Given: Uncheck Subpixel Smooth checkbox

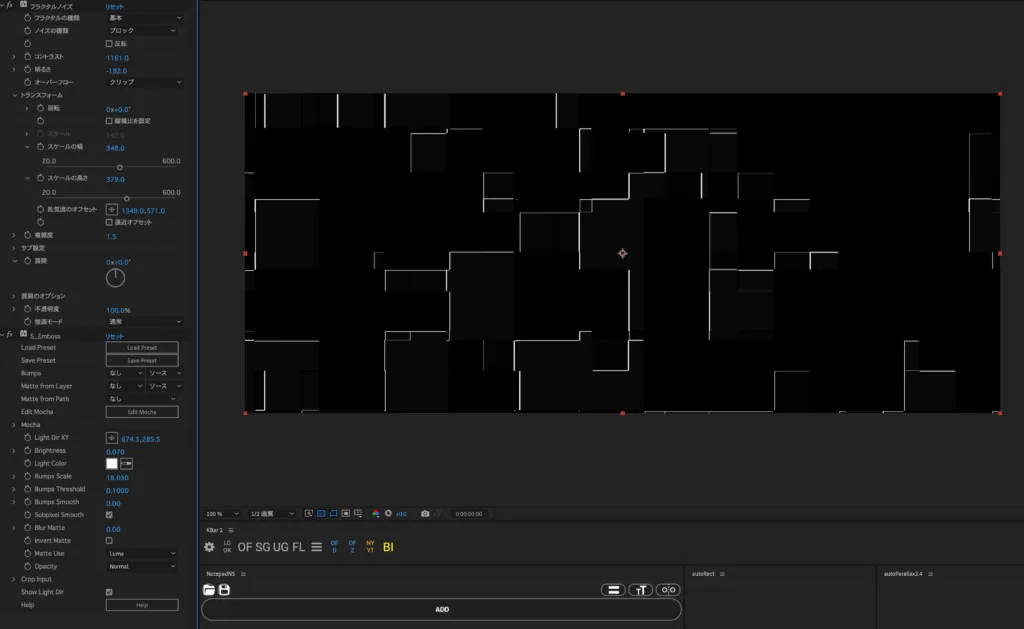Looking at the screenshot, I should point(109,515).
